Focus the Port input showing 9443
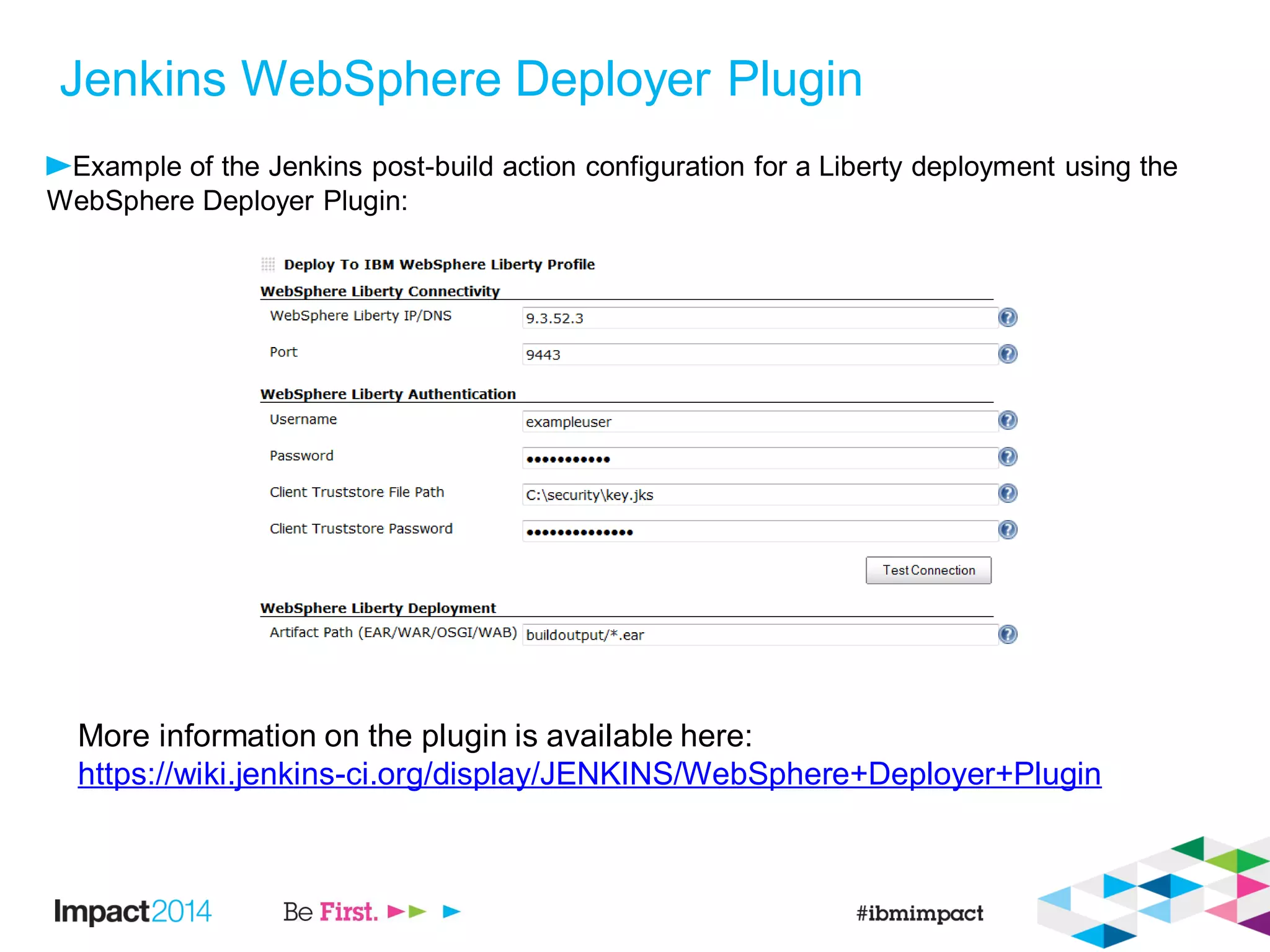The image size is (1270, 952). 760,355
